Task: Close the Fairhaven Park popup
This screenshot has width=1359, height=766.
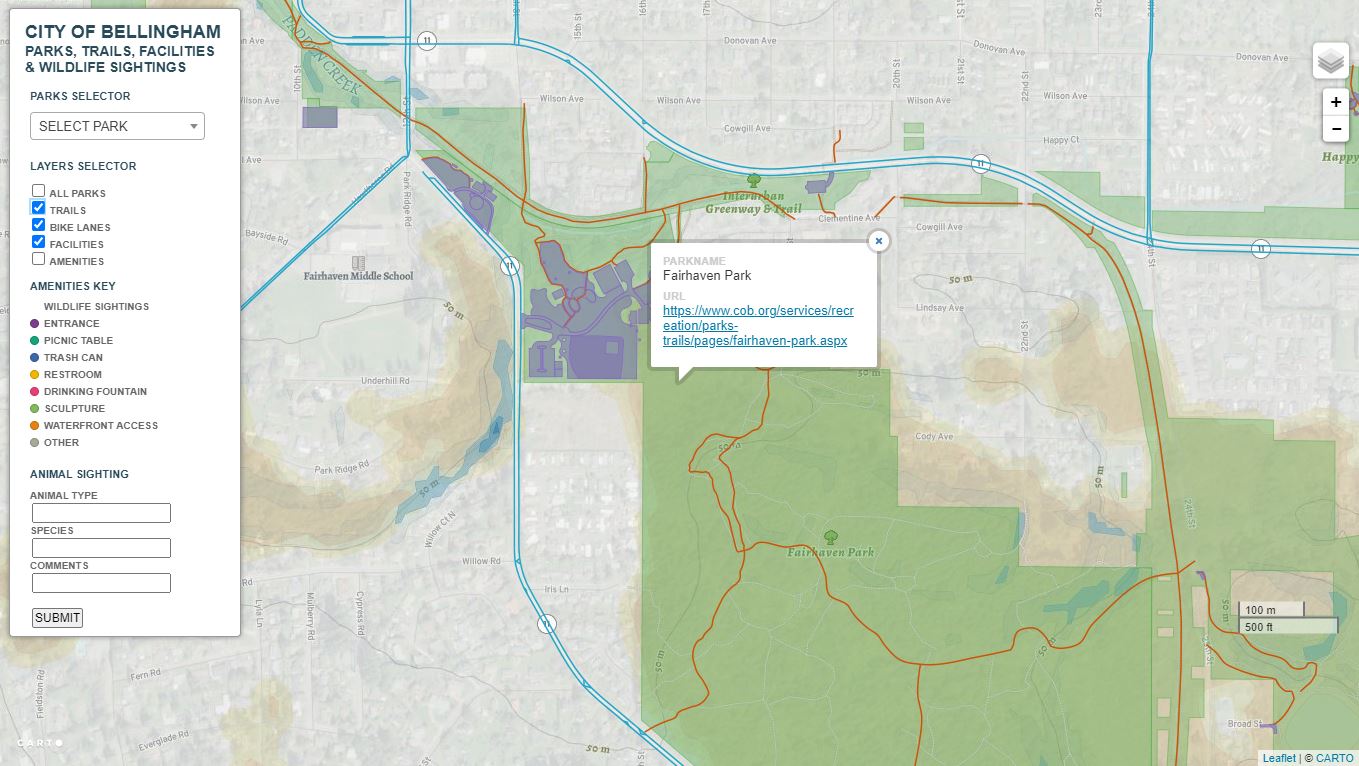Action: click(878, 241)
